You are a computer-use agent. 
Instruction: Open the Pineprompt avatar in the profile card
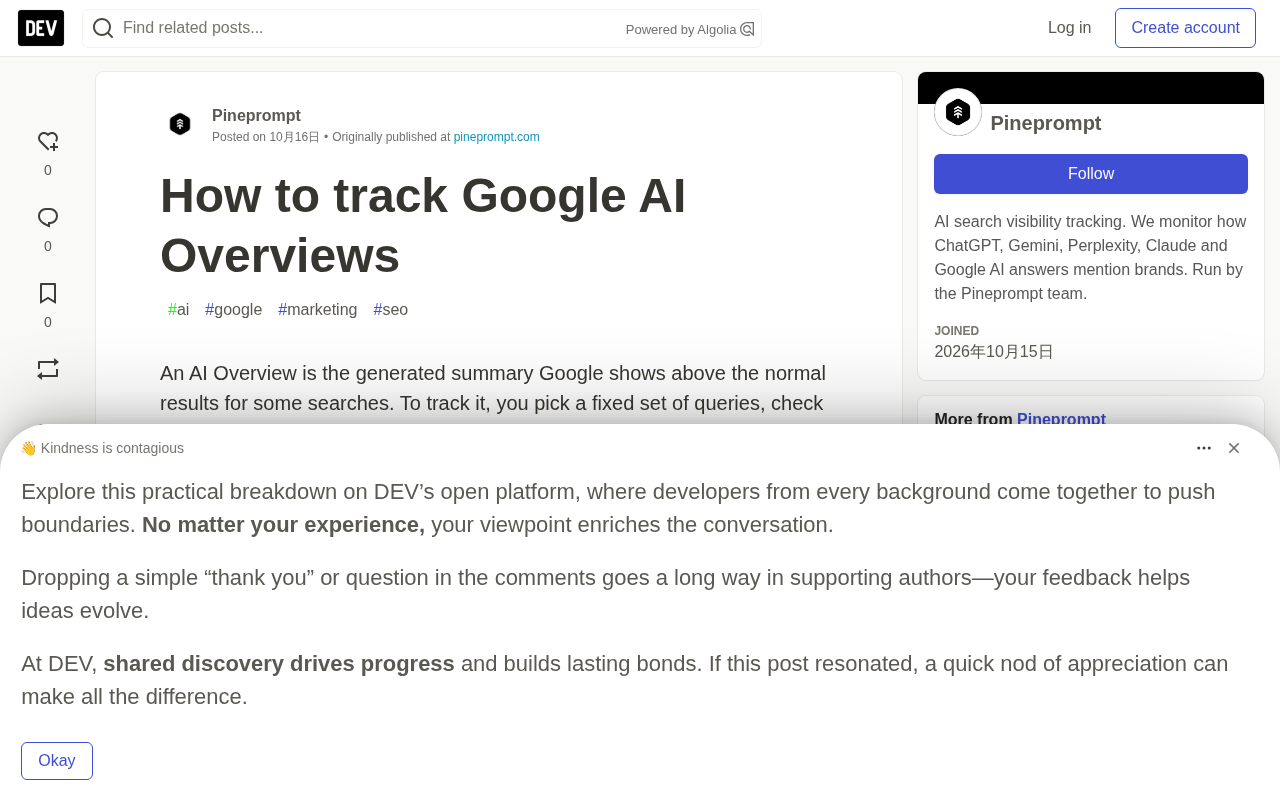coord(958,112)
